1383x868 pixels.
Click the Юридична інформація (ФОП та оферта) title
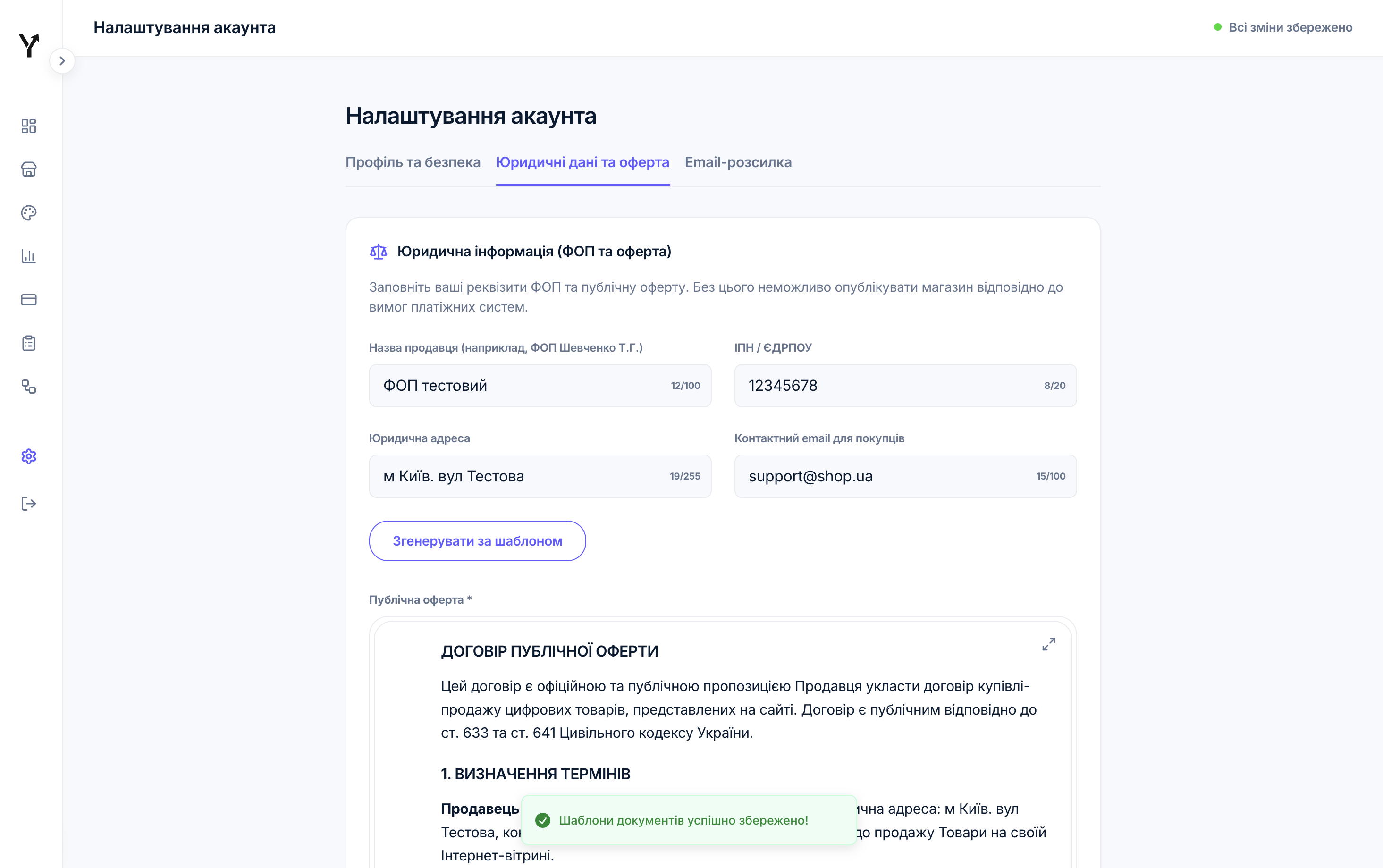click(534, 252)
